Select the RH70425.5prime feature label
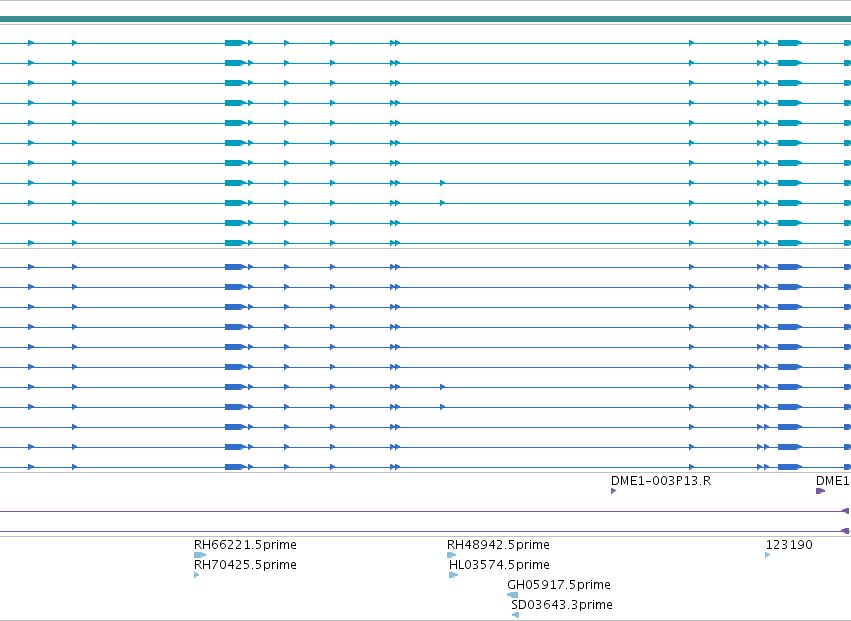Image resolution: width=851 pixels, height=621 pixels. [x=245, y=565]
